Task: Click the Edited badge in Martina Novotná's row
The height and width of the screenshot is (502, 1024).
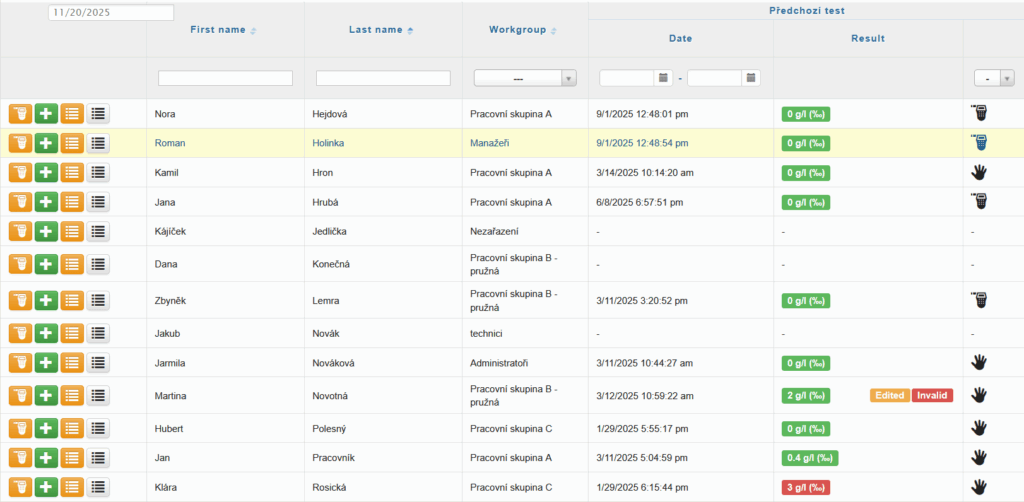Action: (889, 396)
